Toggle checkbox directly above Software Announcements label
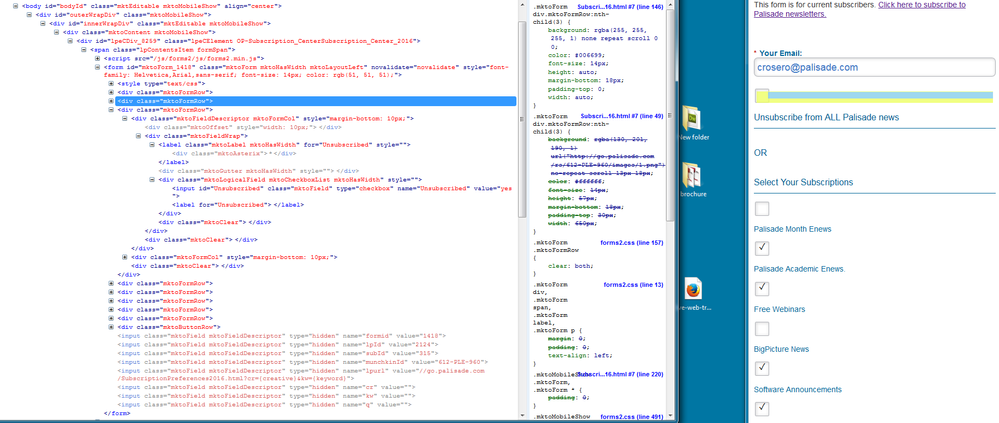 point(762,369)
